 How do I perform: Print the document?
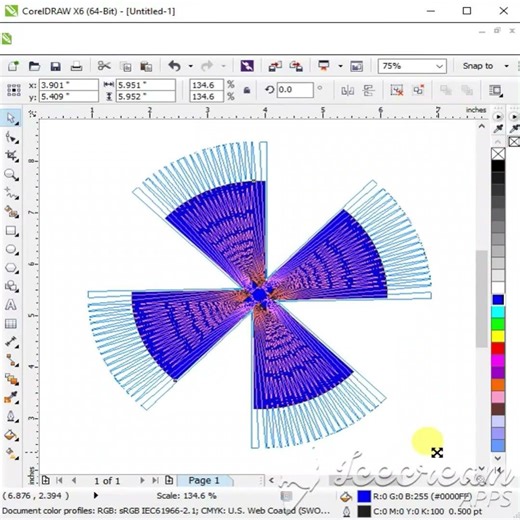[76, 66]
